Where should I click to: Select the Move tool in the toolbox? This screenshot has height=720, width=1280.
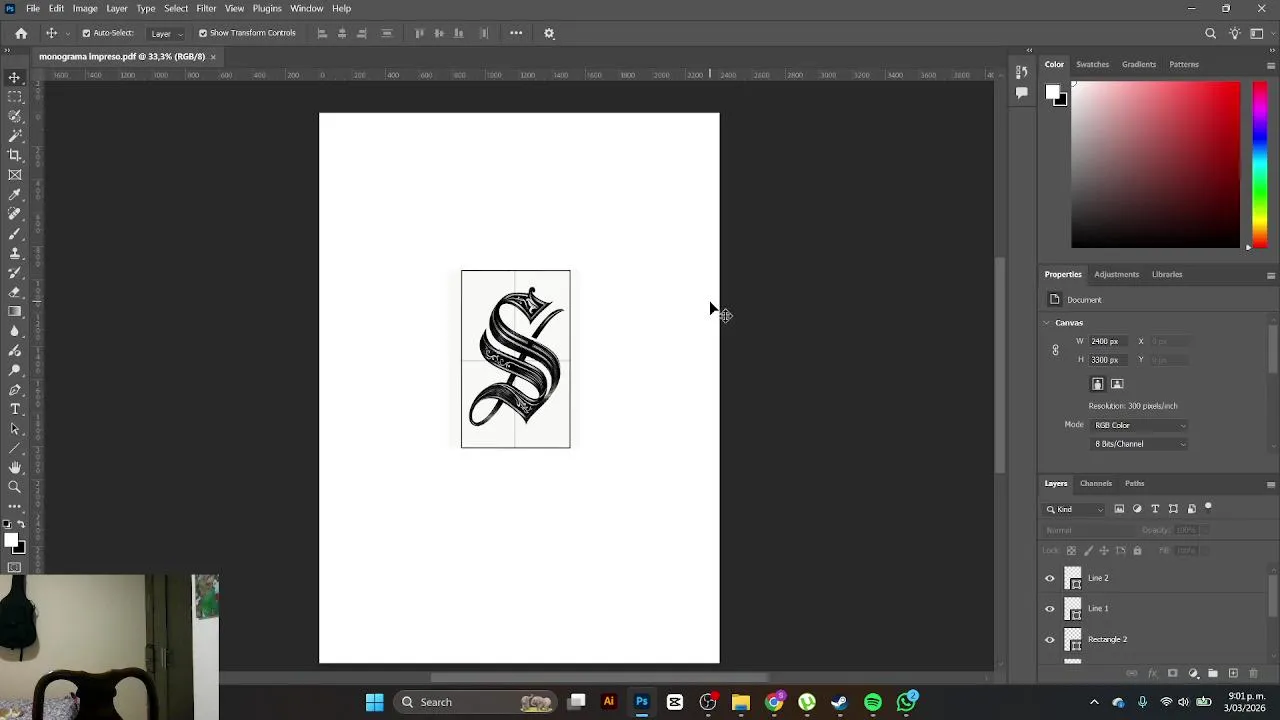(15, 77)
